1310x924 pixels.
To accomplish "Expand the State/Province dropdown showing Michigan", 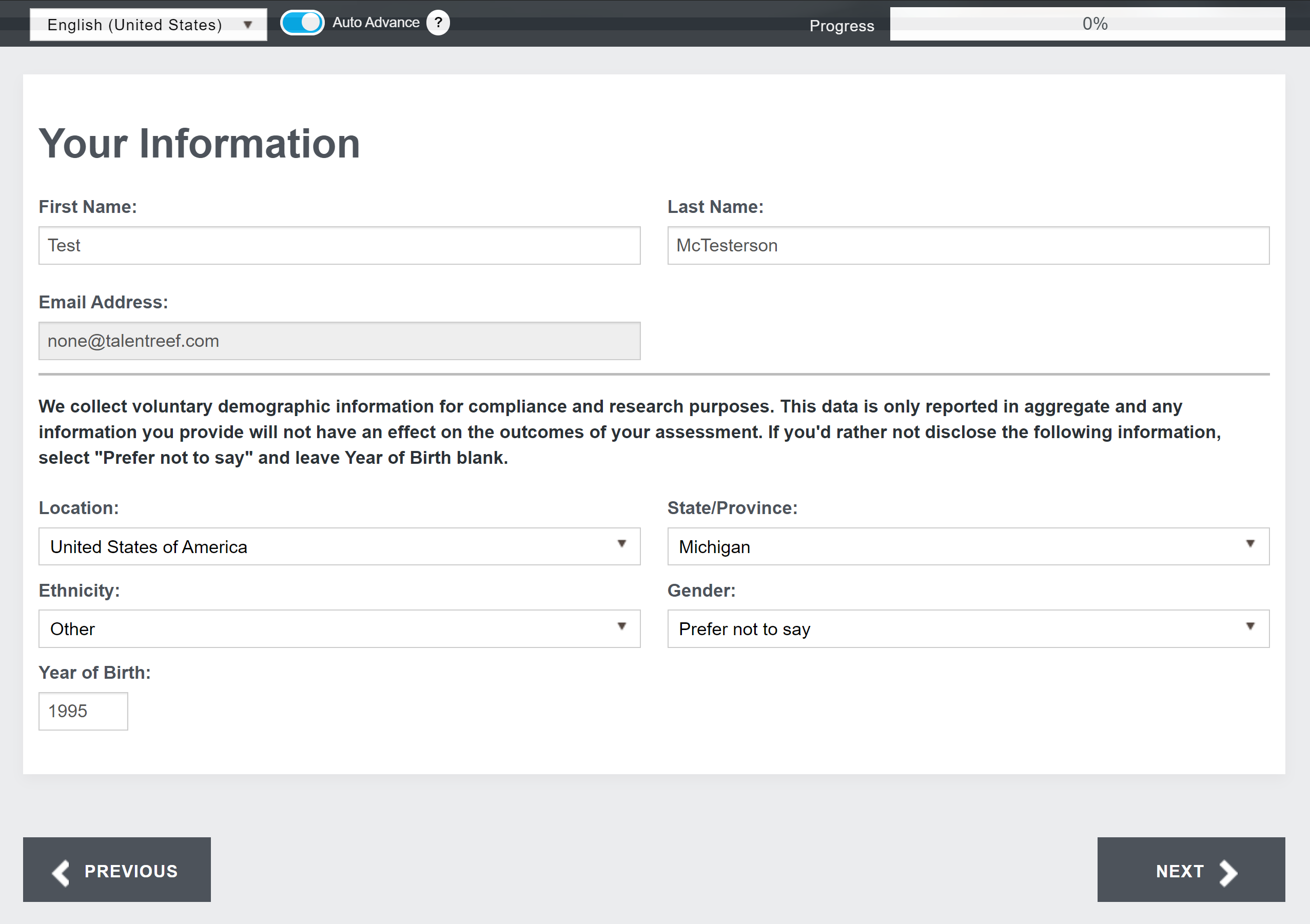I will tap(968, 546).
